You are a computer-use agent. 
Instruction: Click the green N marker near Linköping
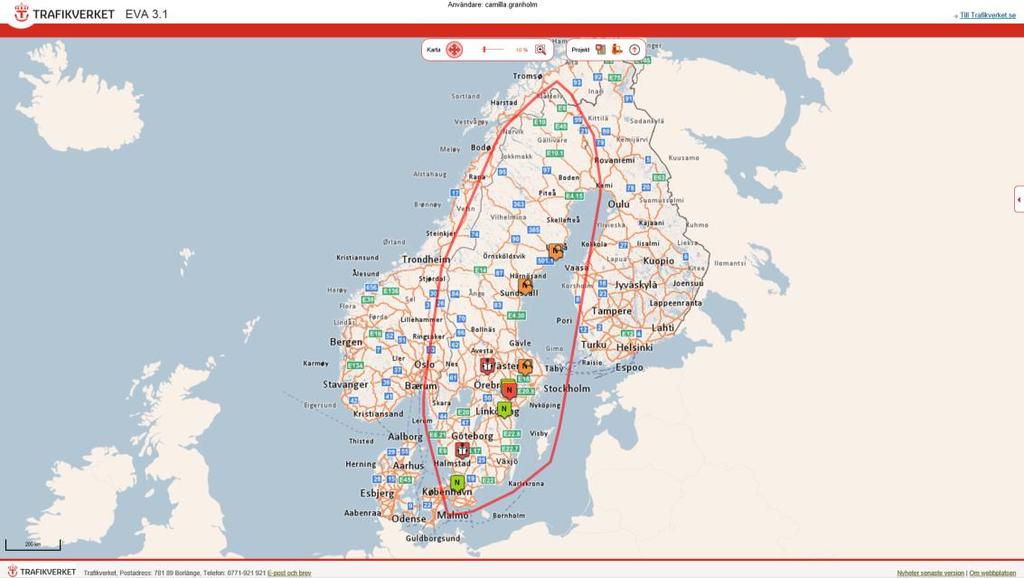(x=504, y=409)
